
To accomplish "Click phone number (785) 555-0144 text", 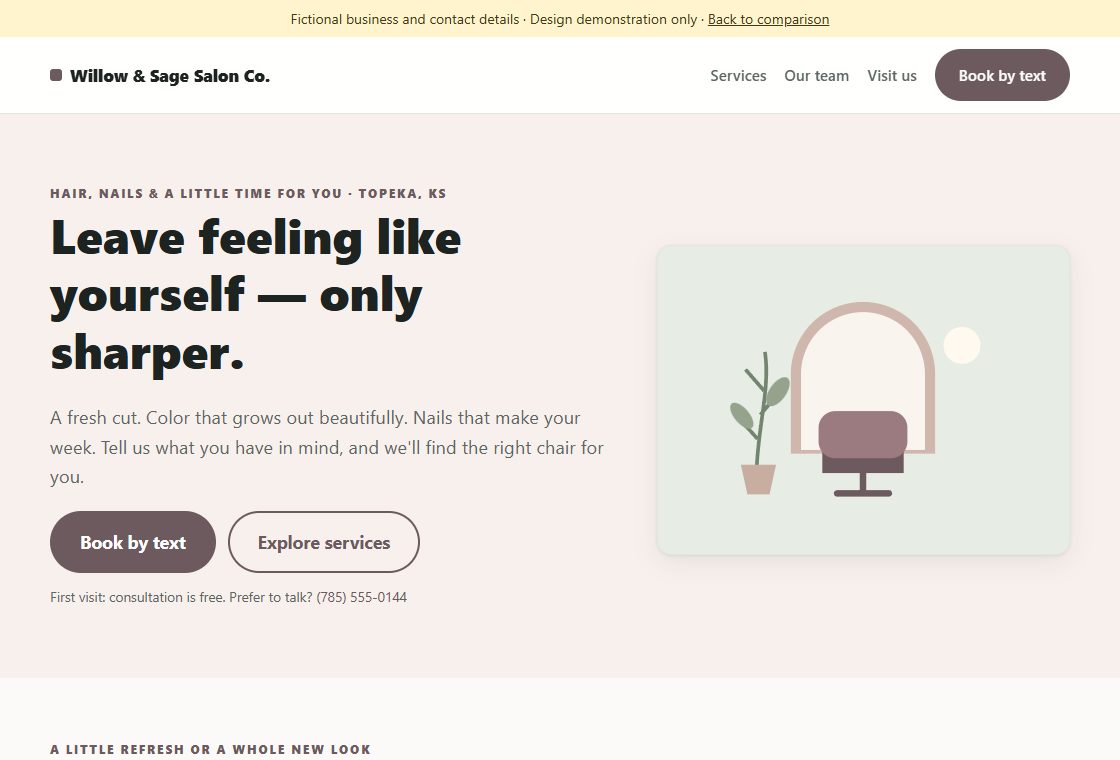I will [361, 597].
